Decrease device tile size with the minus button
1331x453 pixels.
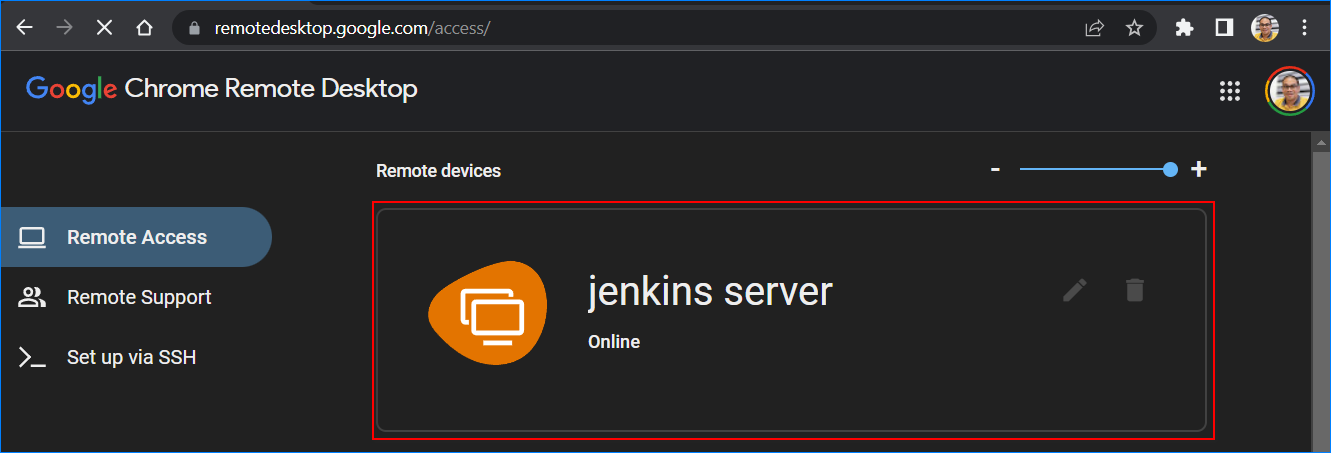pos(995,170)
